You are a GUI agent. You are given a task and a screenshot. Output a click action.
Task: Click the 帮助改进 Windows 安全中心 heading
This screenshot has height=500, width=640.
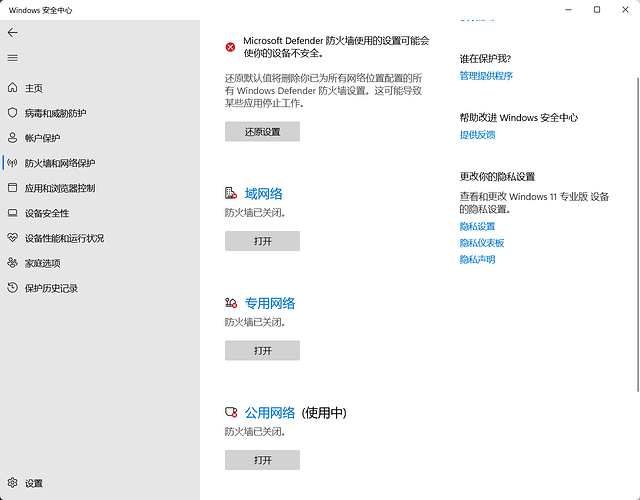(x=519, y=118)
